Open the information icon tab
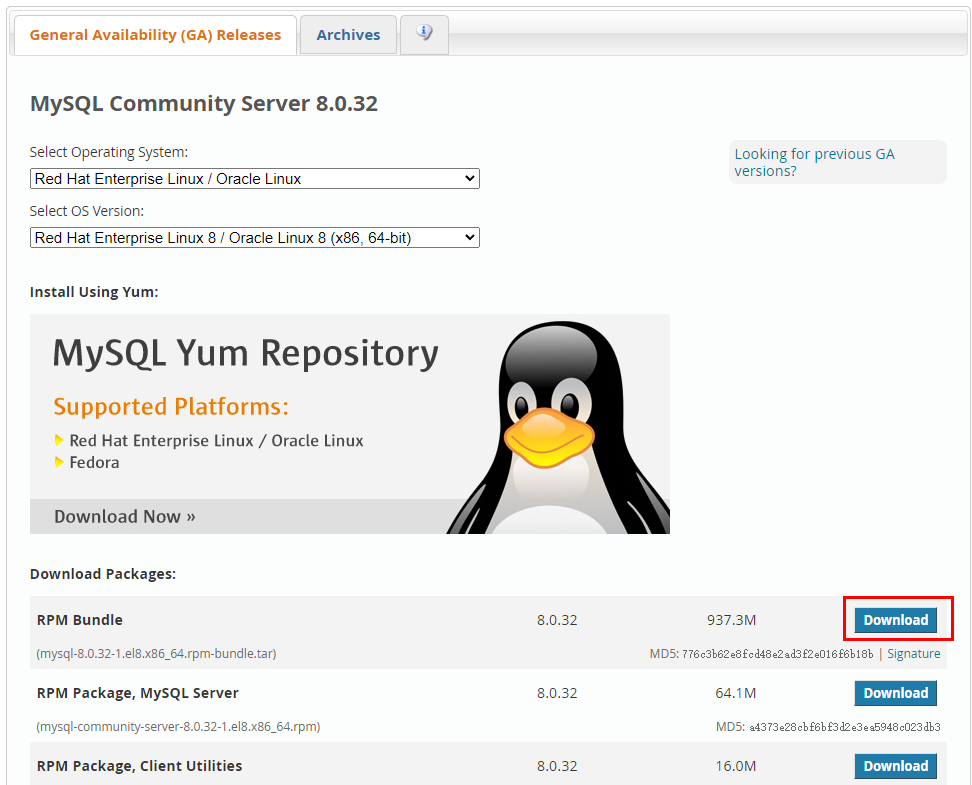The height and width of the screenshot is (785, 972). pyautogui.click(x=424, y=34)
